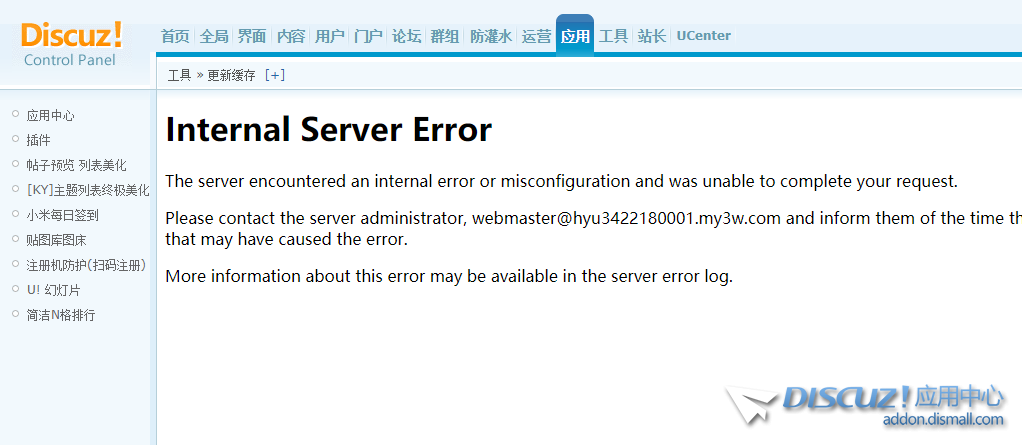The height and width of the screenshot is (445, 1022).
Task: Open the 界面 tab
Action: pos(252,36)
